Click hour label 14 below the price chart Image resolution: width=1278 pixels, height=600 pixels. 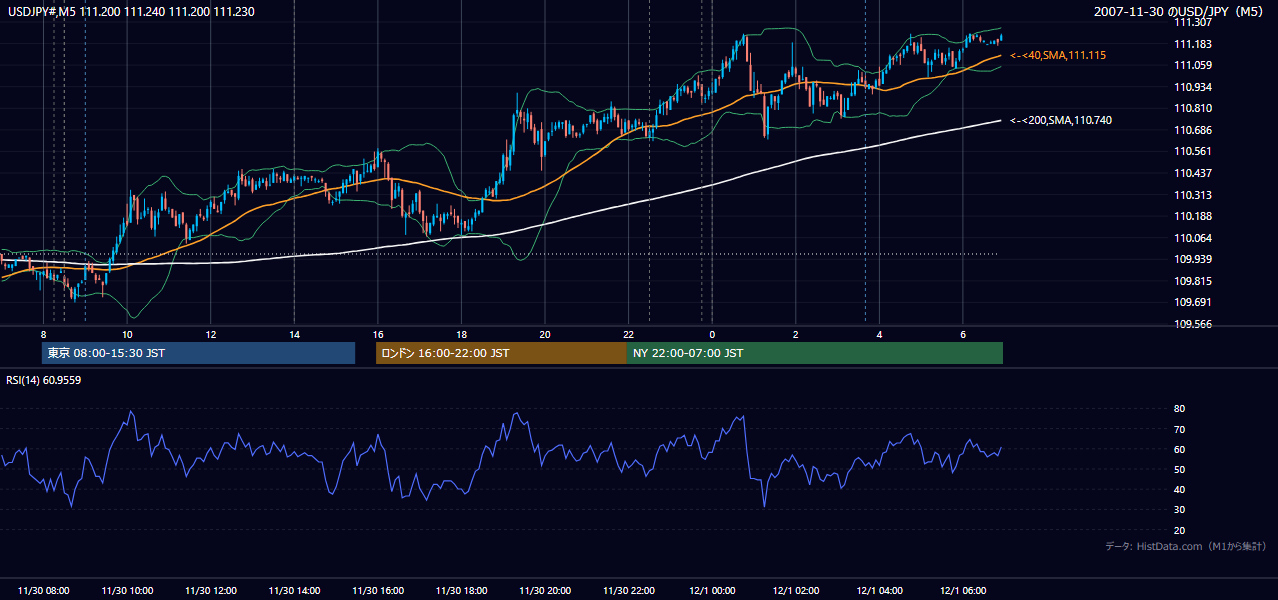point(294,334)
